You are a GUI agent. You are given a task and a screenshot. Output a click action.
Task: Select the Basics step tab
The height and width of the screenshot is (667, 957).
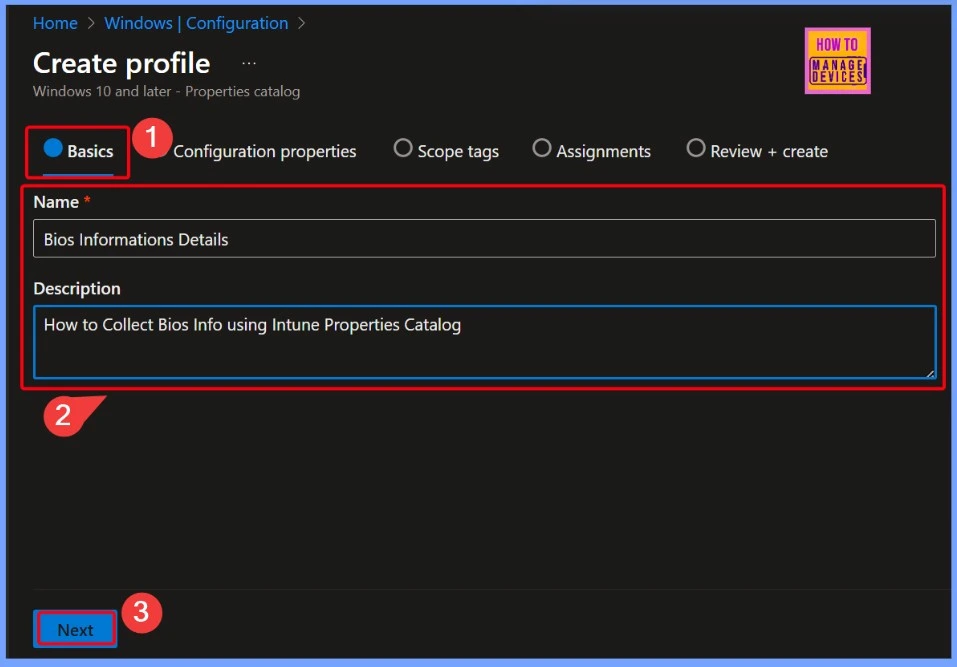click(78, 151)
